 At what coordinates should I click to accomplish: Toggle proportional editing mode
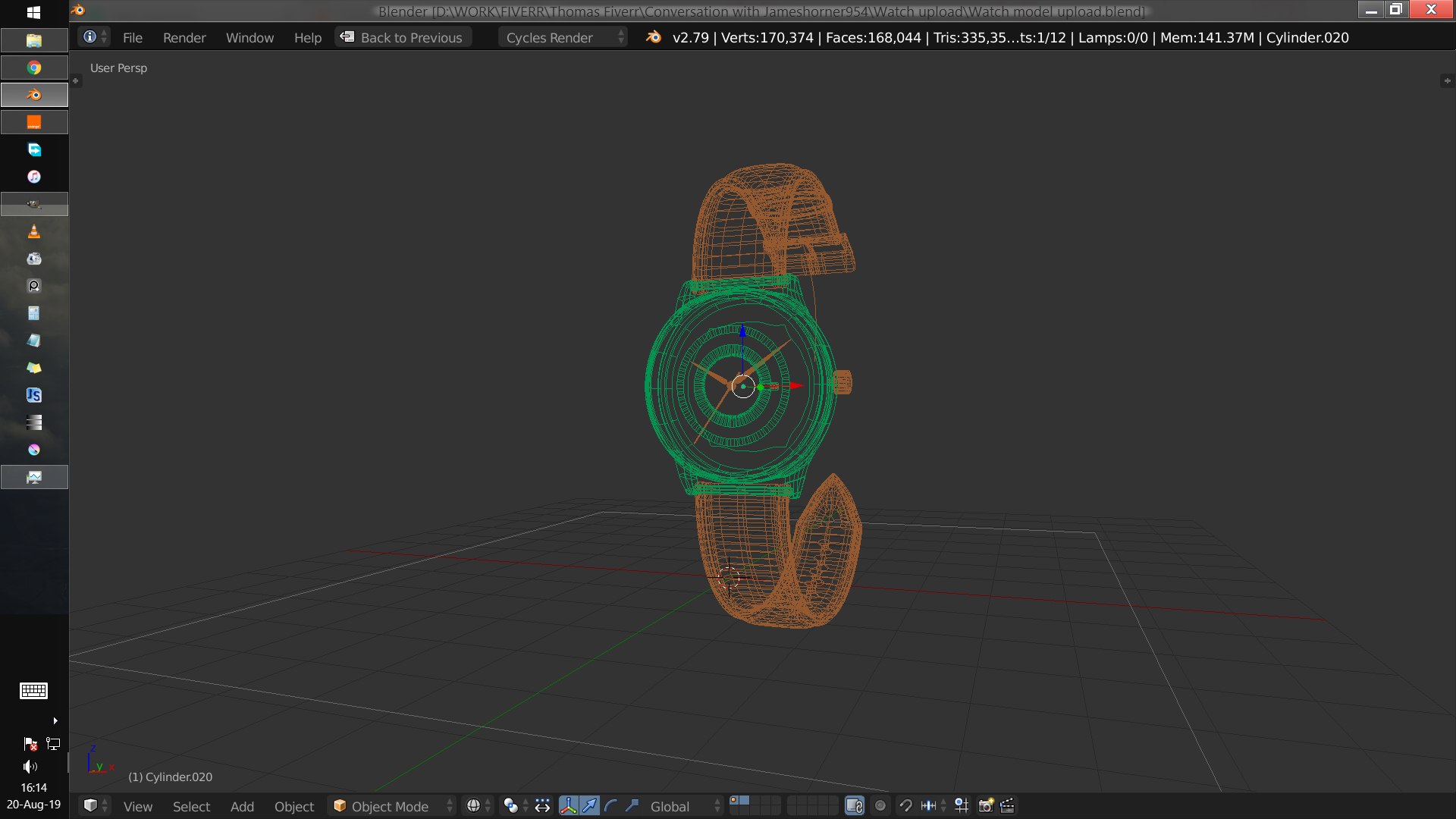point(880,806)
